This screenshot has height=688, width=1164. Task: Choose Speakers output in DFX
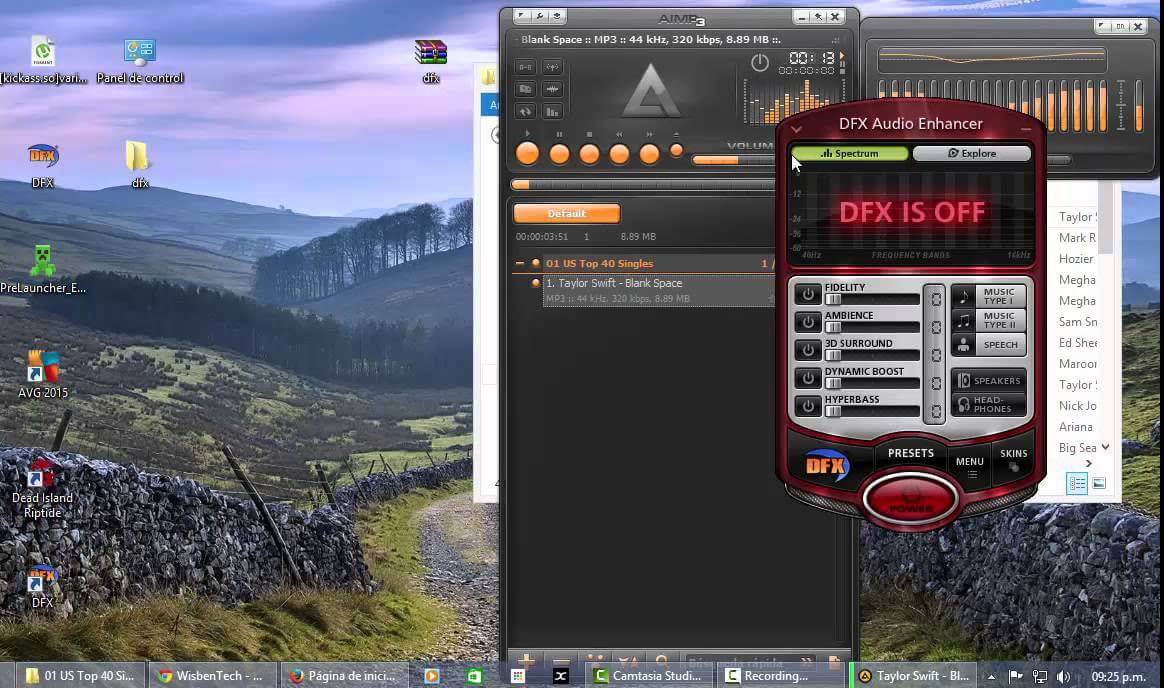pyautogui.click(x=988, y=381)
